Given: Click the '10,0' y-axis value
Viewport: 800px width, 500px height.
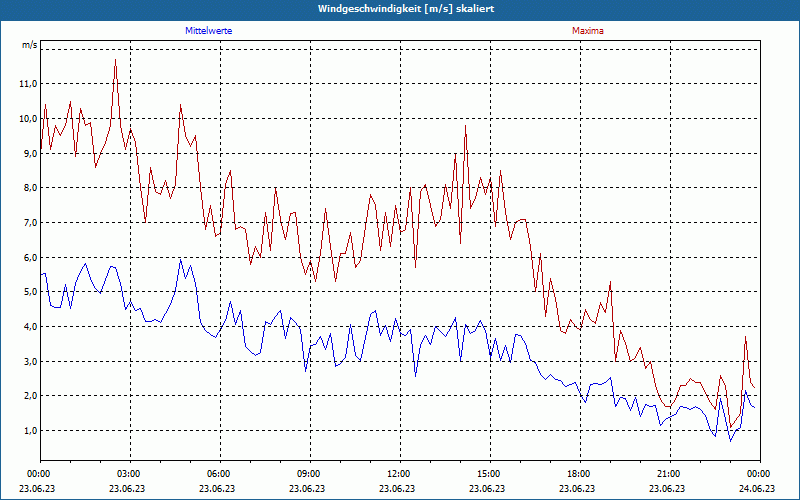Looking at the screenshot, I should [28, 118].
